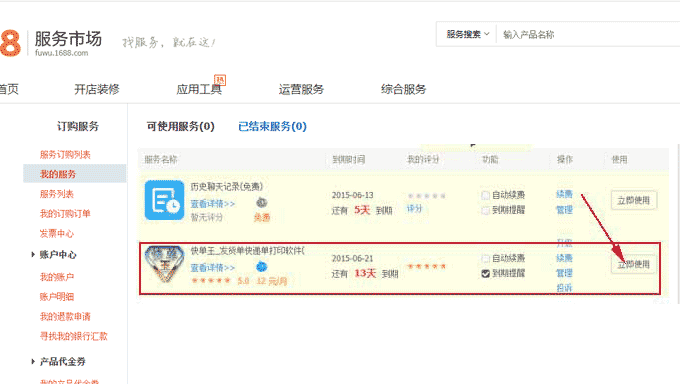680x384 pixels.
Task: Click 管理 for 历史聊天记录
Action: (x=565, y=210)
